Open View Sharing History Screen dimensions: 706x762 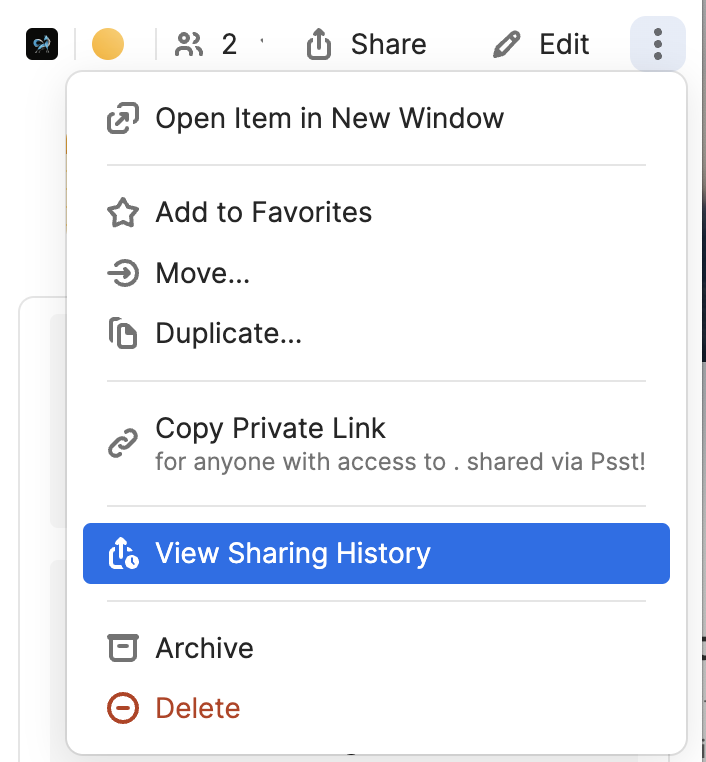[293, 554]
